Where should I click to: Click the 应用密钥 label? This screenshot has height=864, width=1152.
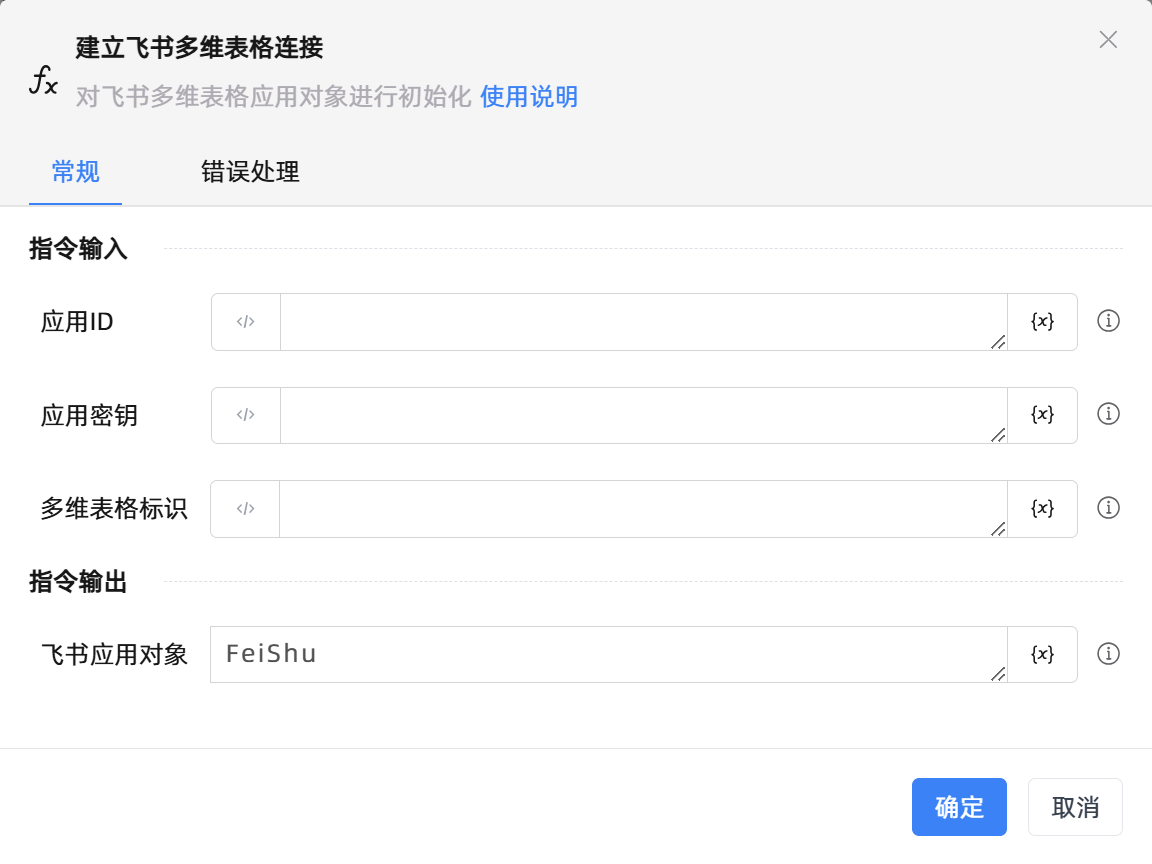[89, 415]
